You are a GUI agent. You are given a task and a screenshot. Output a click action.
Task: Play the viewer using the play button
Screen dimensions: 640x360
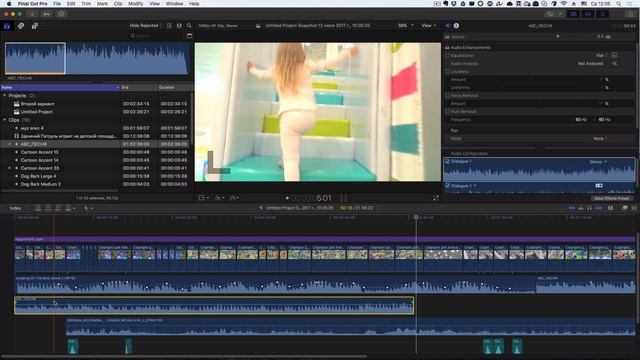click(287, 198)
